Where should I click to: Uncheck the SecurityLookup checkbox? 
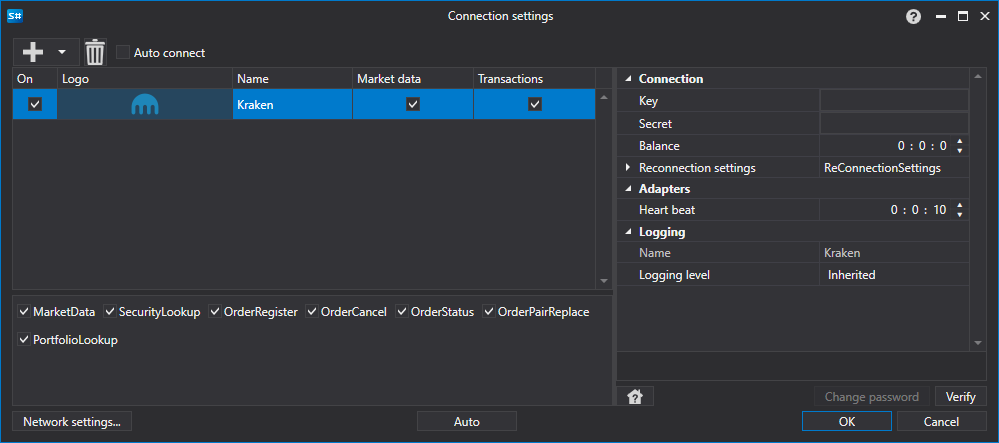(110, 312)
